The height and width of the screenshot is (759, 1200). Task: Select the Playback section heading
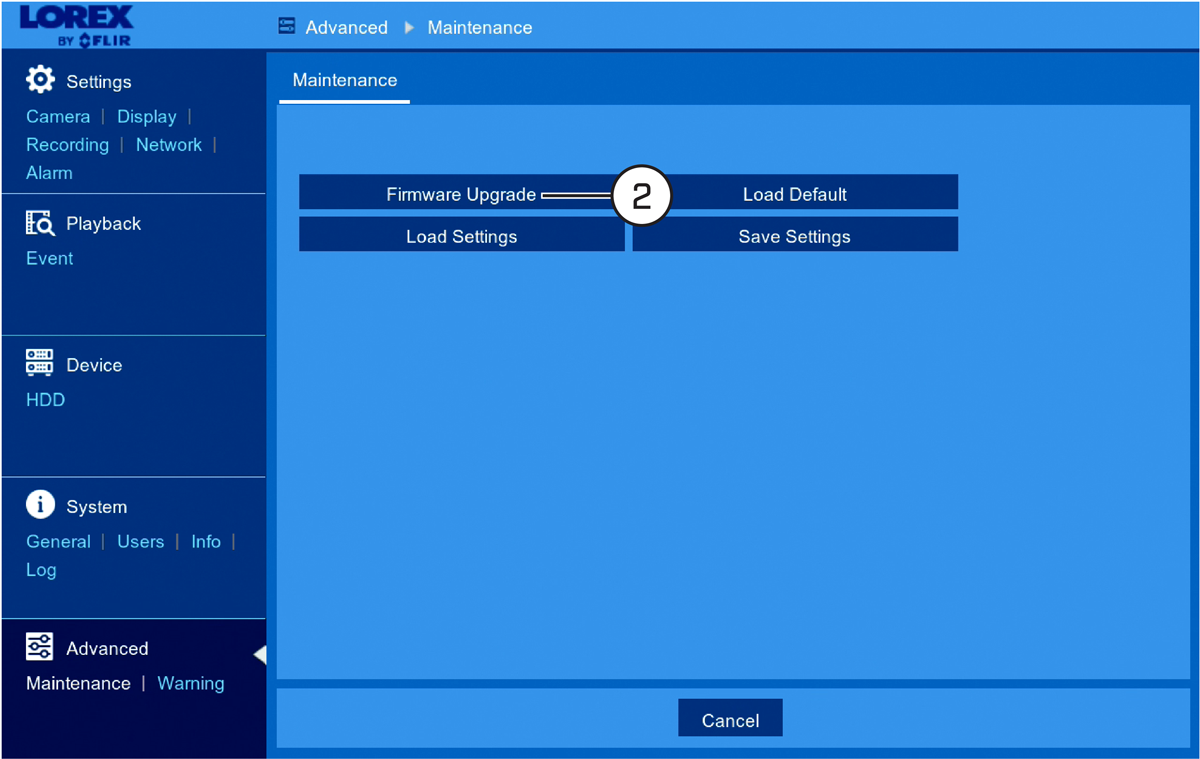point(104,224)
